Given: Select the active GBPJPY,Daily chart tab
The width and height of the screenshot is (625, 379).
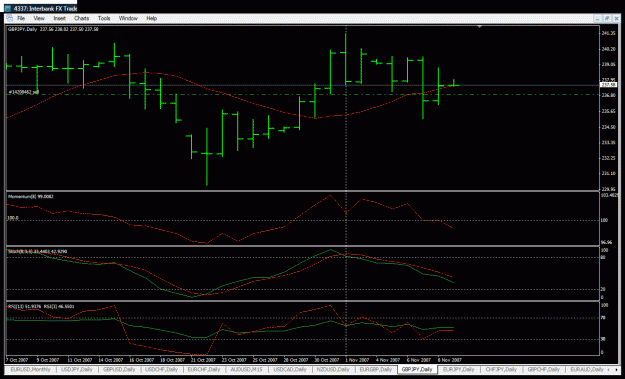Looking at the screenshot, I should [417, 369].
